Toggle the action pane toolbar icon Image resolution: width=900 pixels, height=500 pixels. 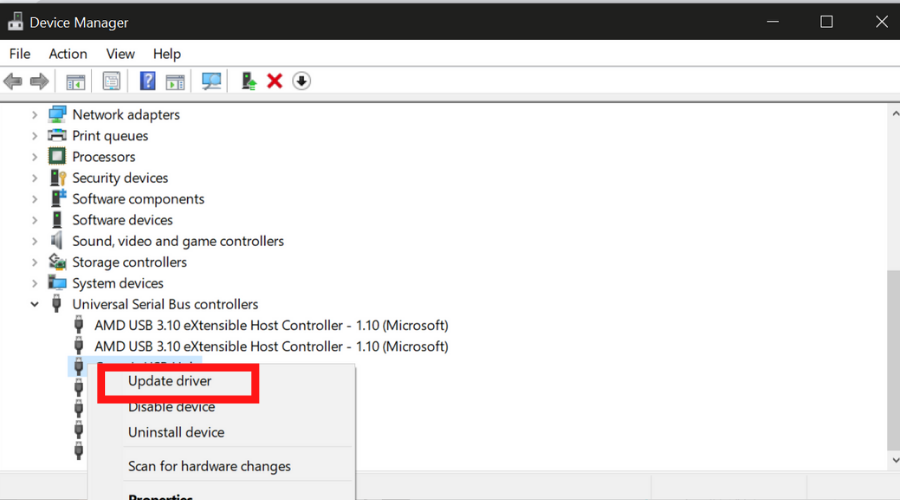pyautogui.click(x=175, y=82)
